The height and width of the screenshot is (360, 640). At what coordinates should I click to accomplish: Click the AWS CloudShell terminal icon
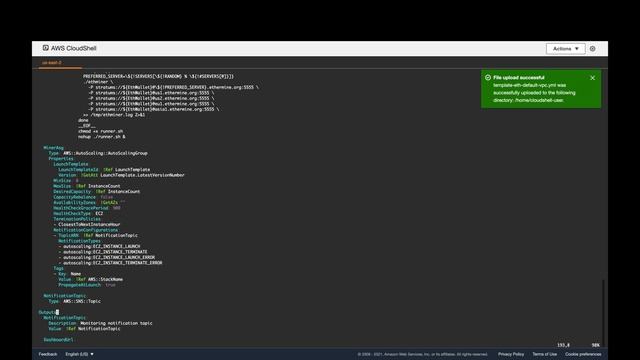point(46,48)
